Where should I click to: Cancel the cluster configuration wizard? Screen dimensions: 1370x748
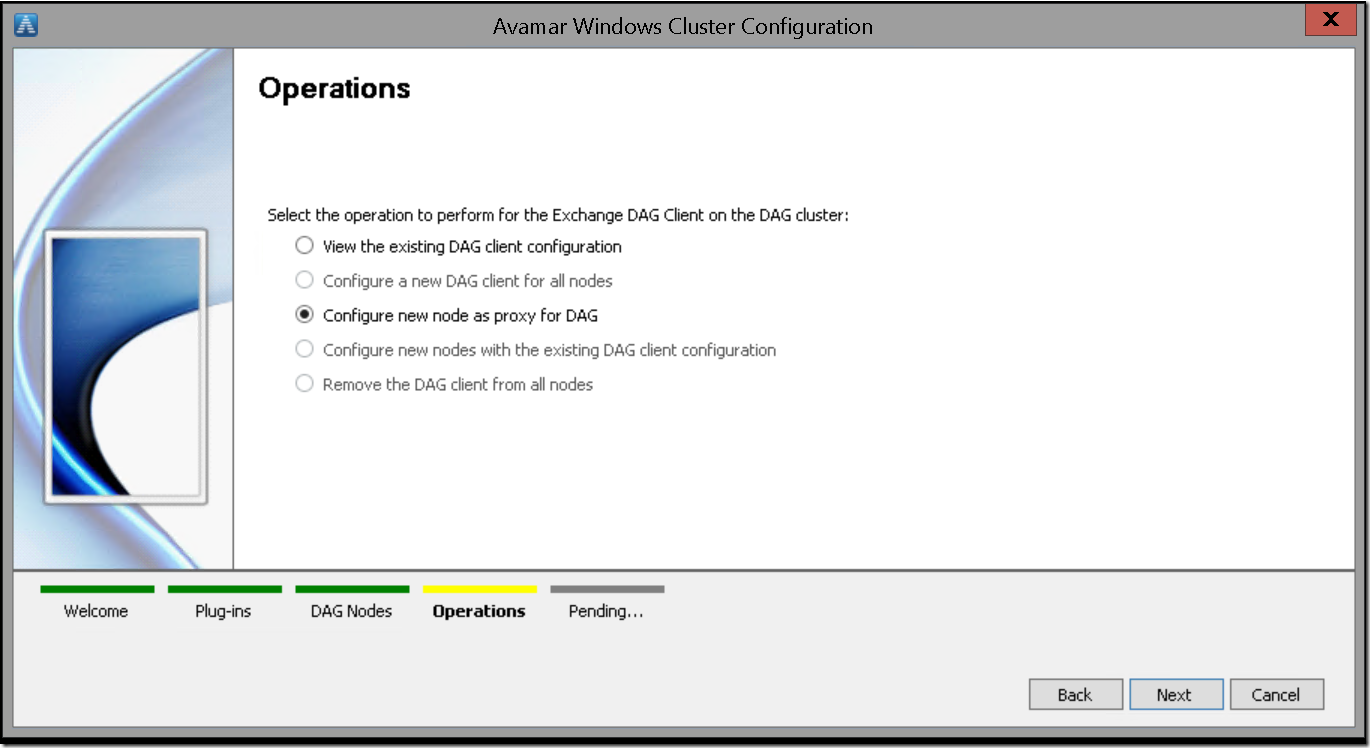1277,695
